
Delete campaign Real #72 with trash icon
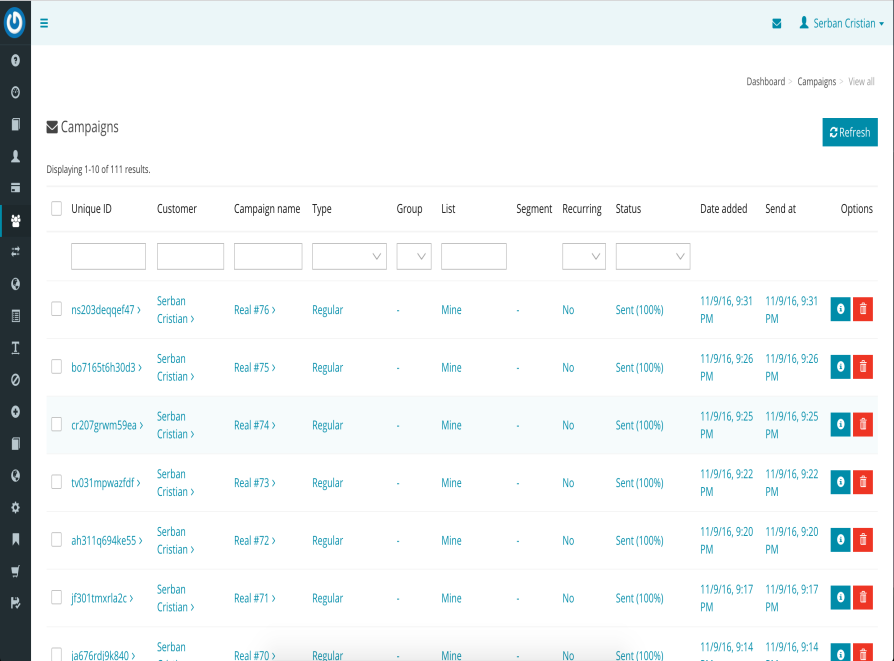coord(863,541)
